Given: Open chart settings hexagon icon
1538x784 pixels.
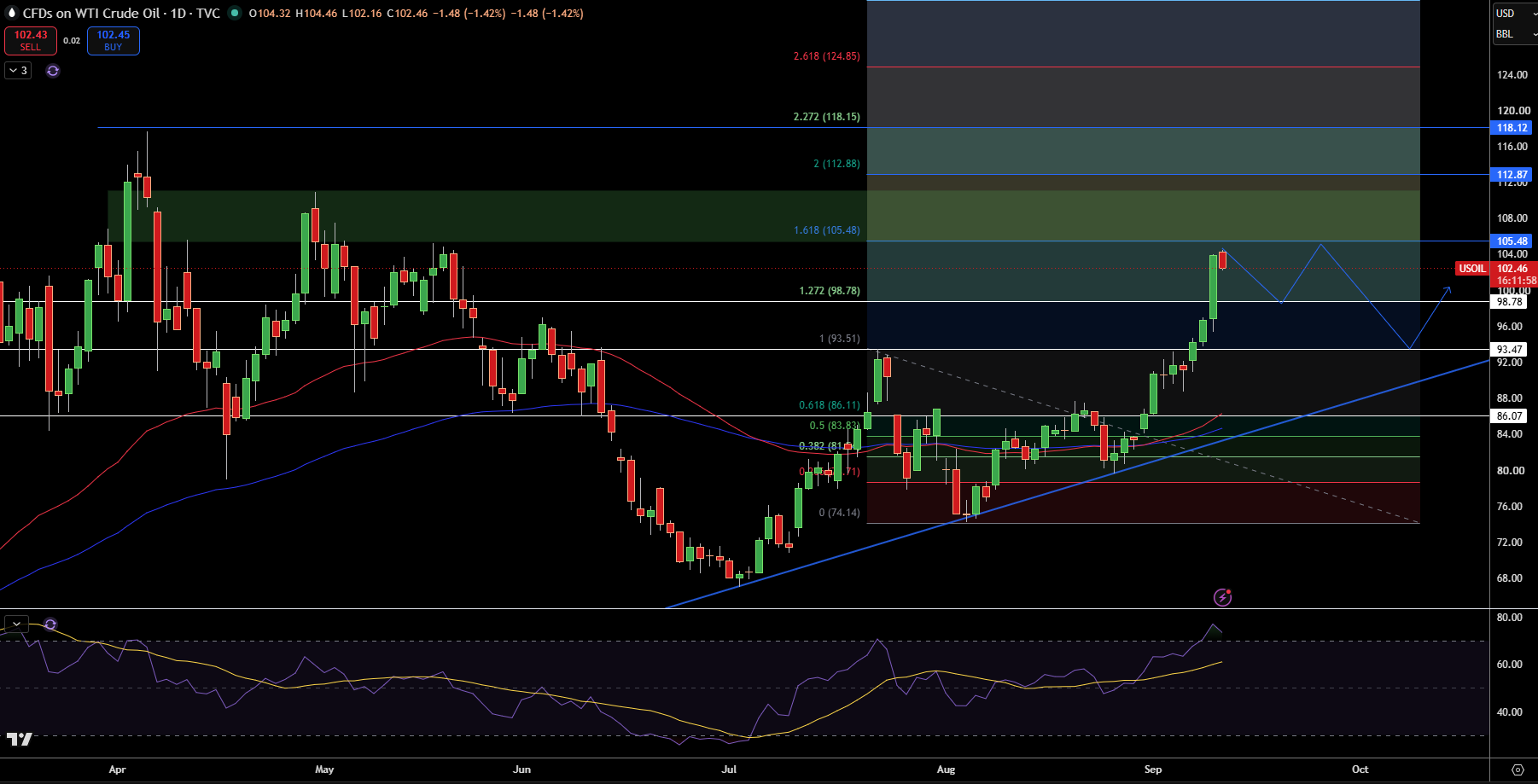Looking at the screenshot, I should (1518, 769).
